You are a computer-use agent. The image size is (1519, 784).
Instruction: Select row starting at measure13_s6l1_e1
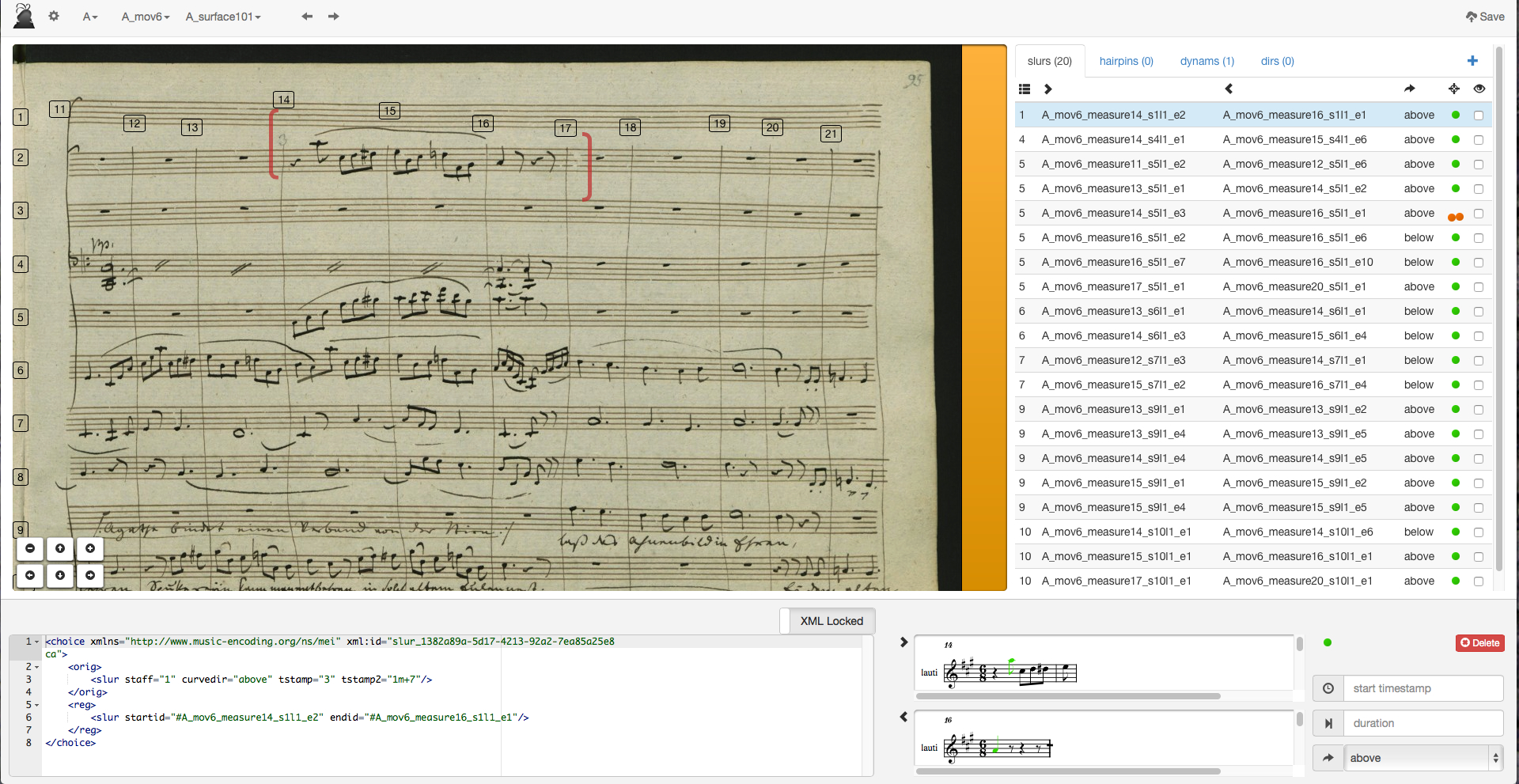tap(1254, 311)
